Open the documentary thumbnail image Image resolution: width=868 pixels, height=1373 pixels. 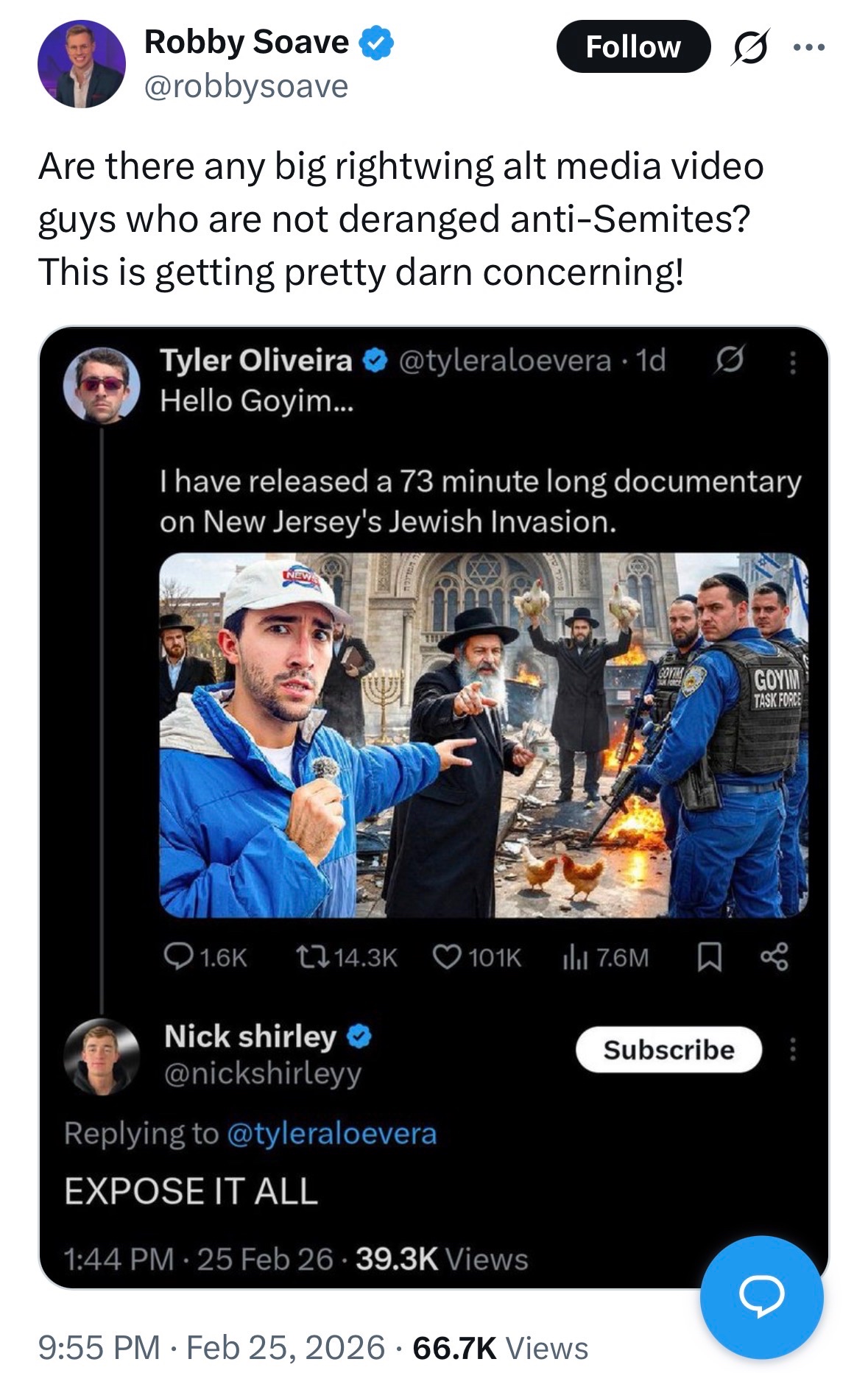pyautogui.click(x=484, y=735)
